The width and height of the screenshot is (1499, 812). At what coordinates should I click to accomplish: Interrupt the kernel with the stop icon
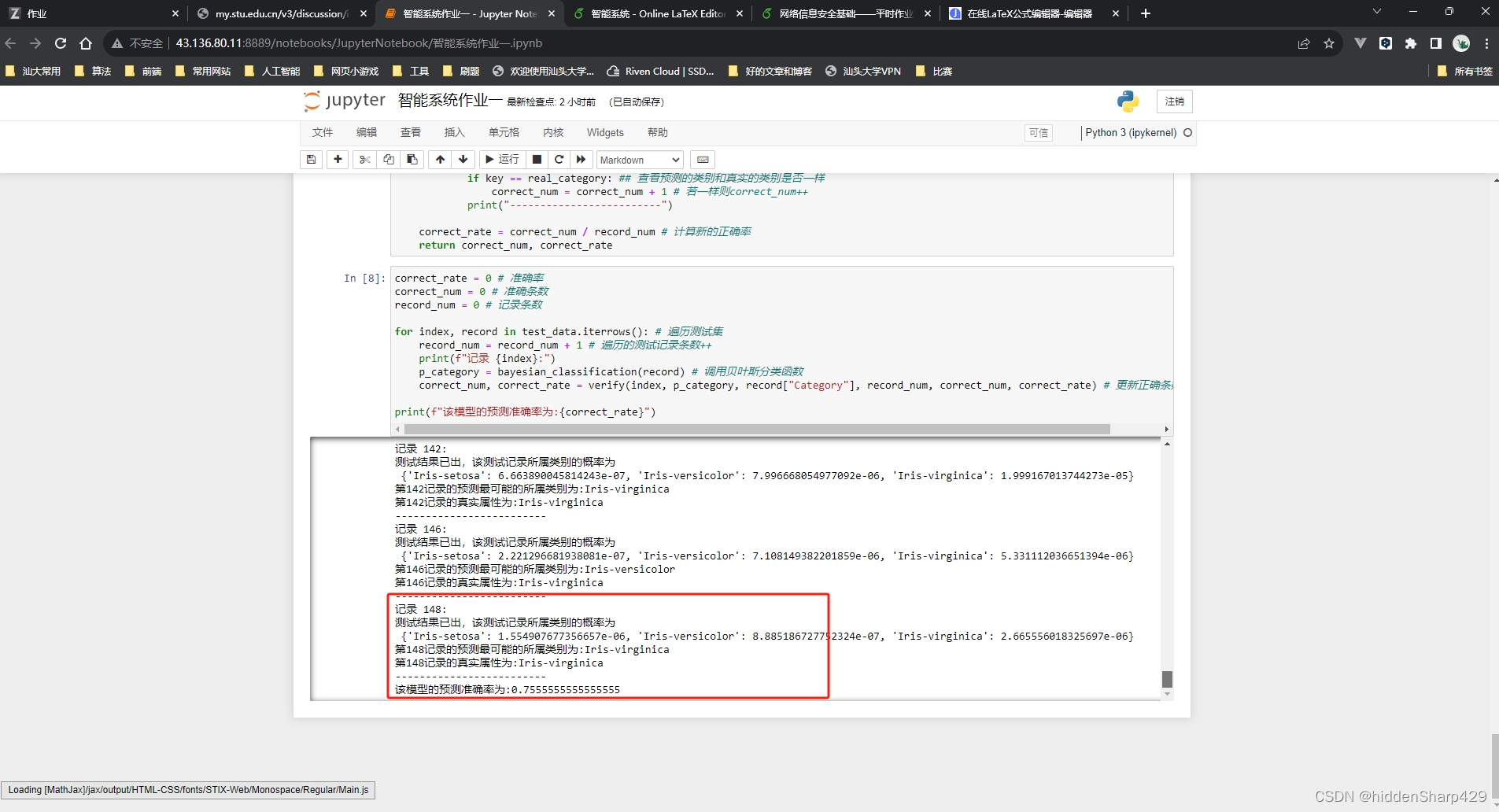(x=537, y=160)
